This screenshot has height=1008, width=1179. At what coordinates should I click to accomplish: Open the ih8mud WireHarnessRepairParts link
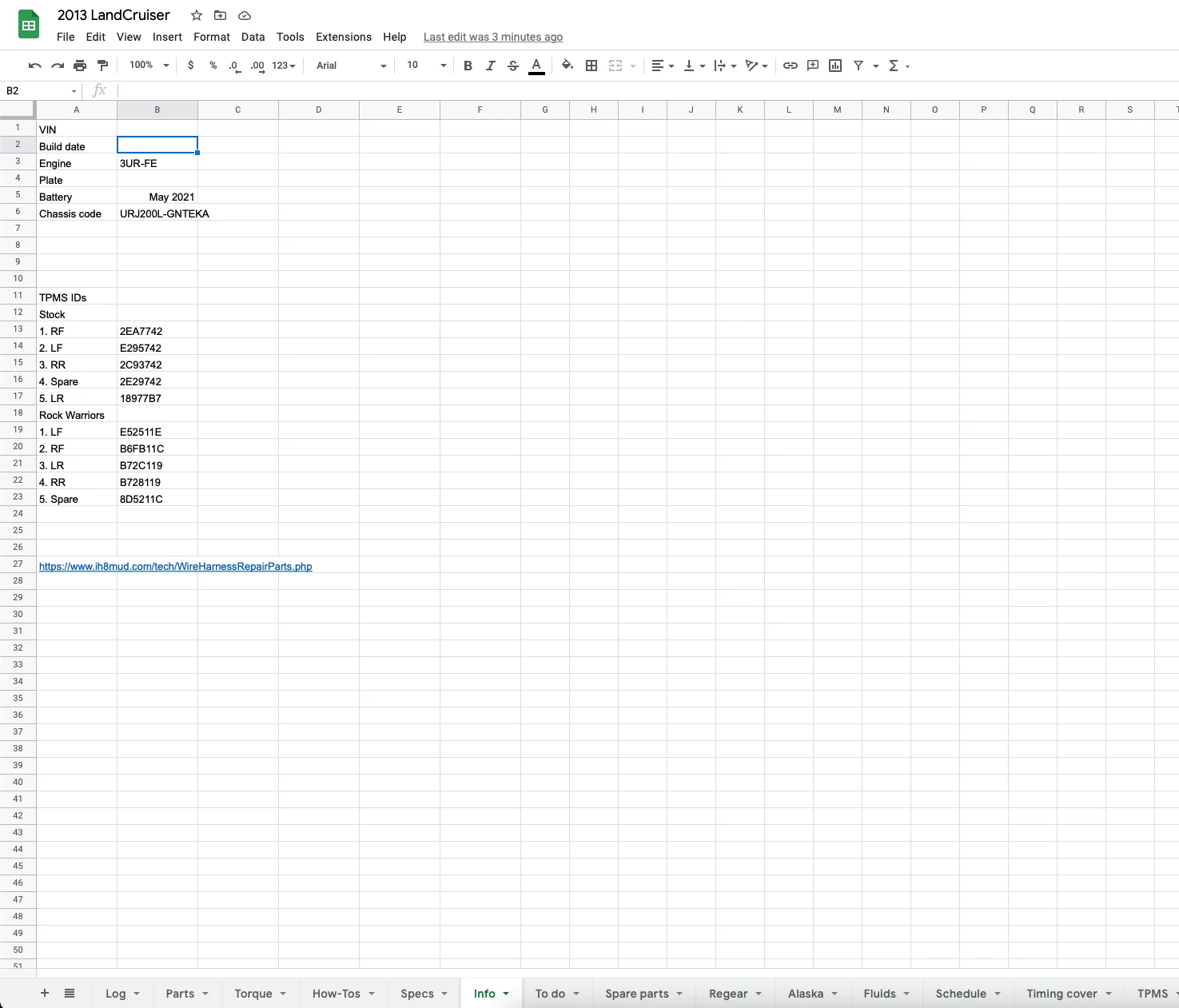[176, 567]
